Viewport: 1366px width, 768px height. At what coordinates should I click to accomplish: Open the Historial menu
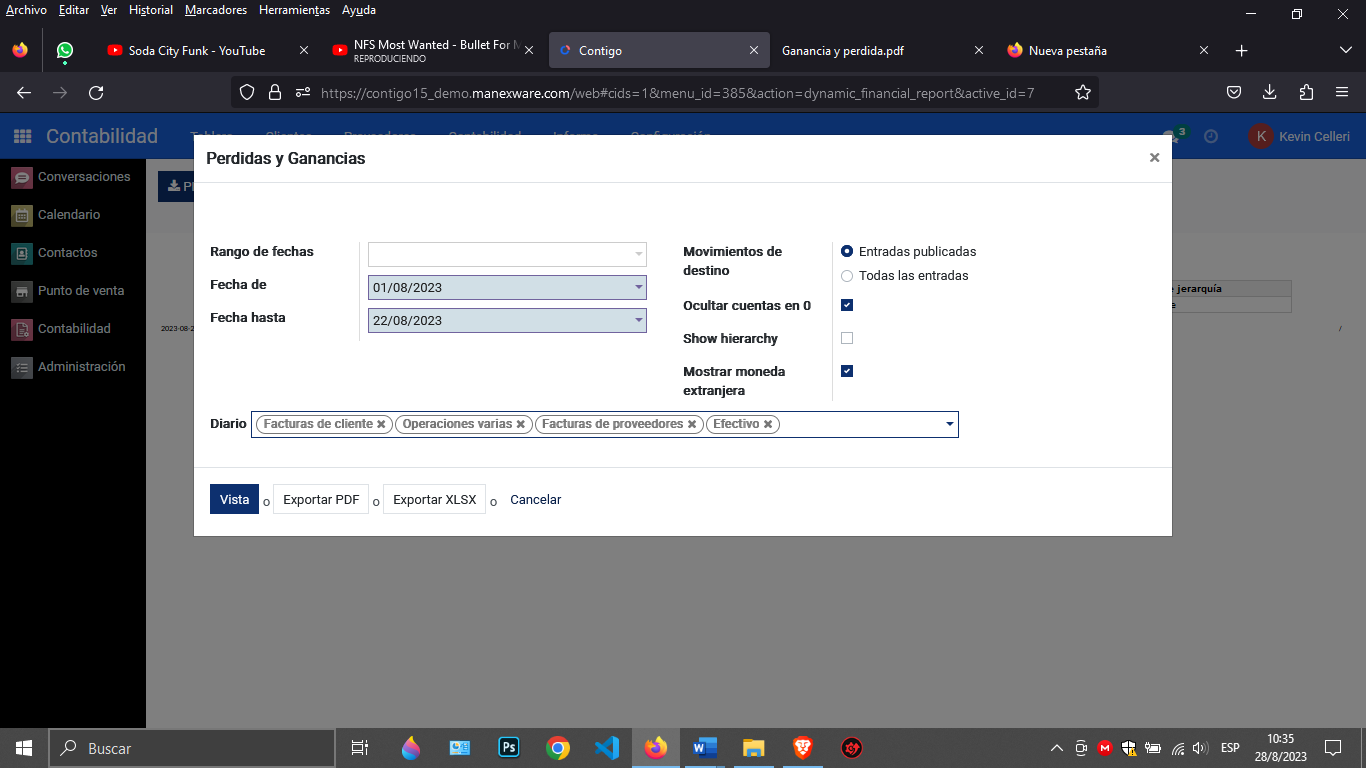tap(151, 10)
